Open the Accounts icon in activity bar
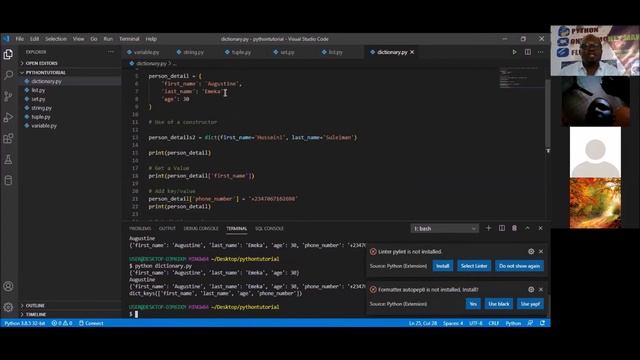This screenshot has height=360, width=640. [x=8, y=286]
